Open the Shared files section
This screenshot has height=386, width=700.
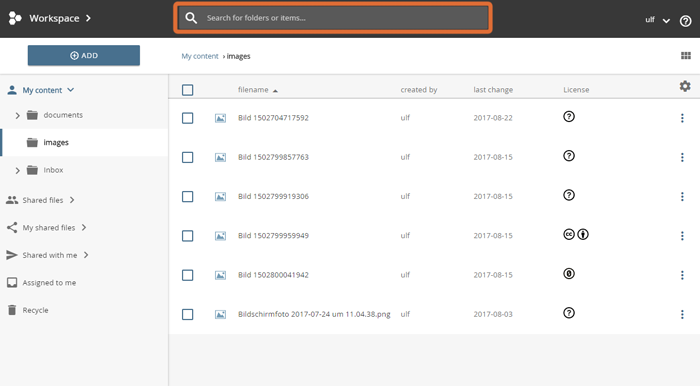click(x=43, y=200)
